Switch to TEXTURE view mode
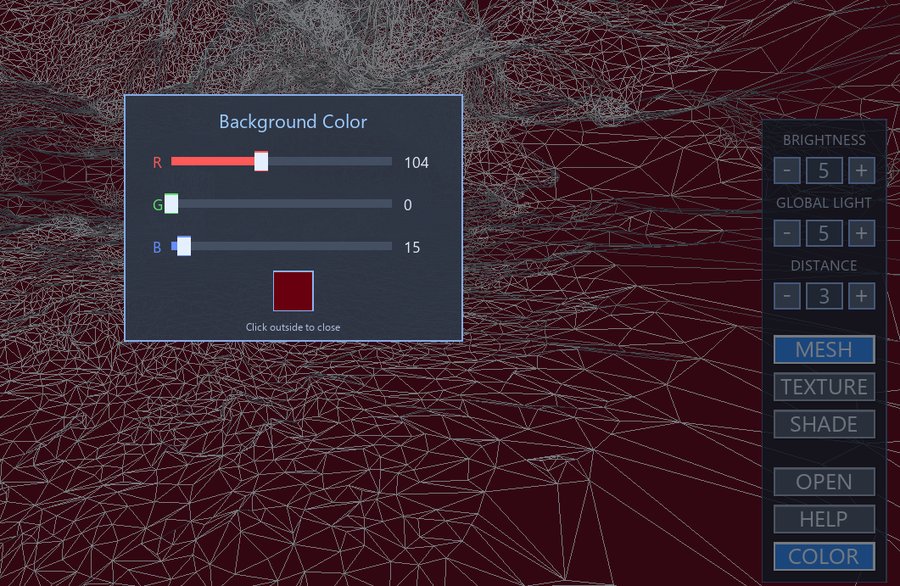 824,387
